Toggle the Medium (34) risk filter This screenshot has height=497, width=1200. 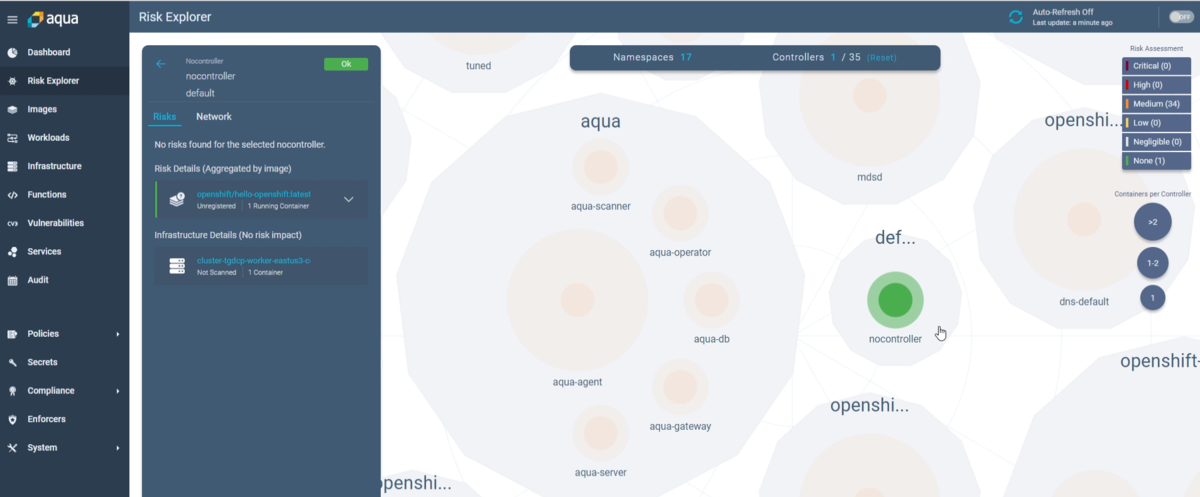pos(1156,104)
